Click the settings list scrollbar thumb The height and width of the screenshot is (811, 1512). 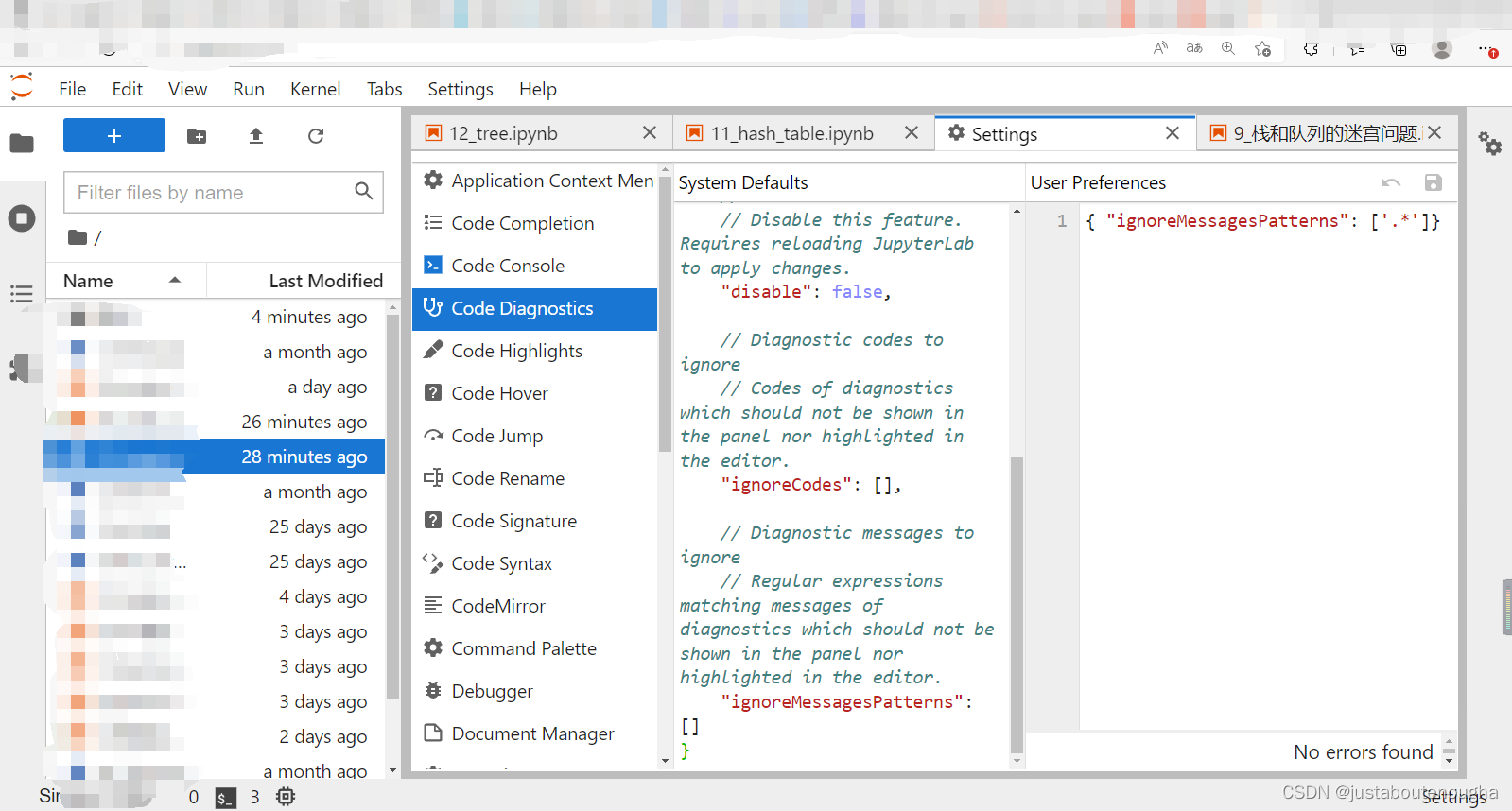[x=665, y=312]
